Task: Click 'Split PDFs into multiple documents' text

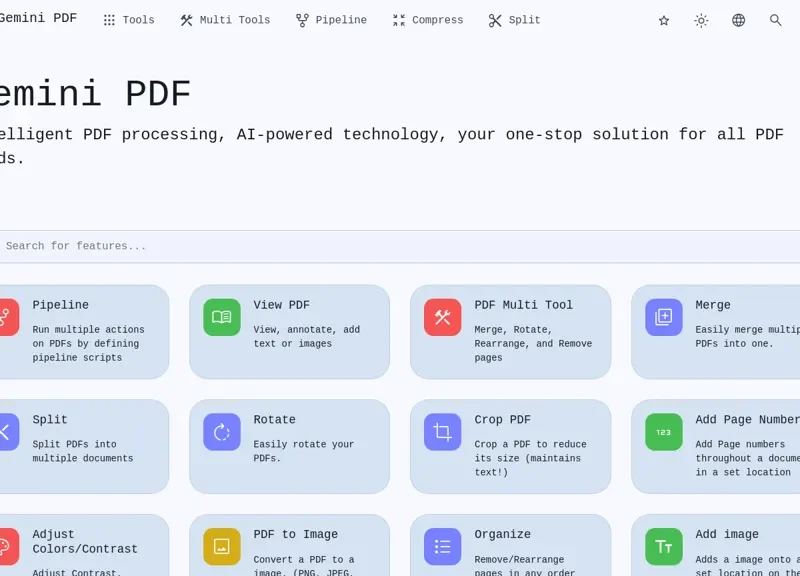Action: (83, 451)
